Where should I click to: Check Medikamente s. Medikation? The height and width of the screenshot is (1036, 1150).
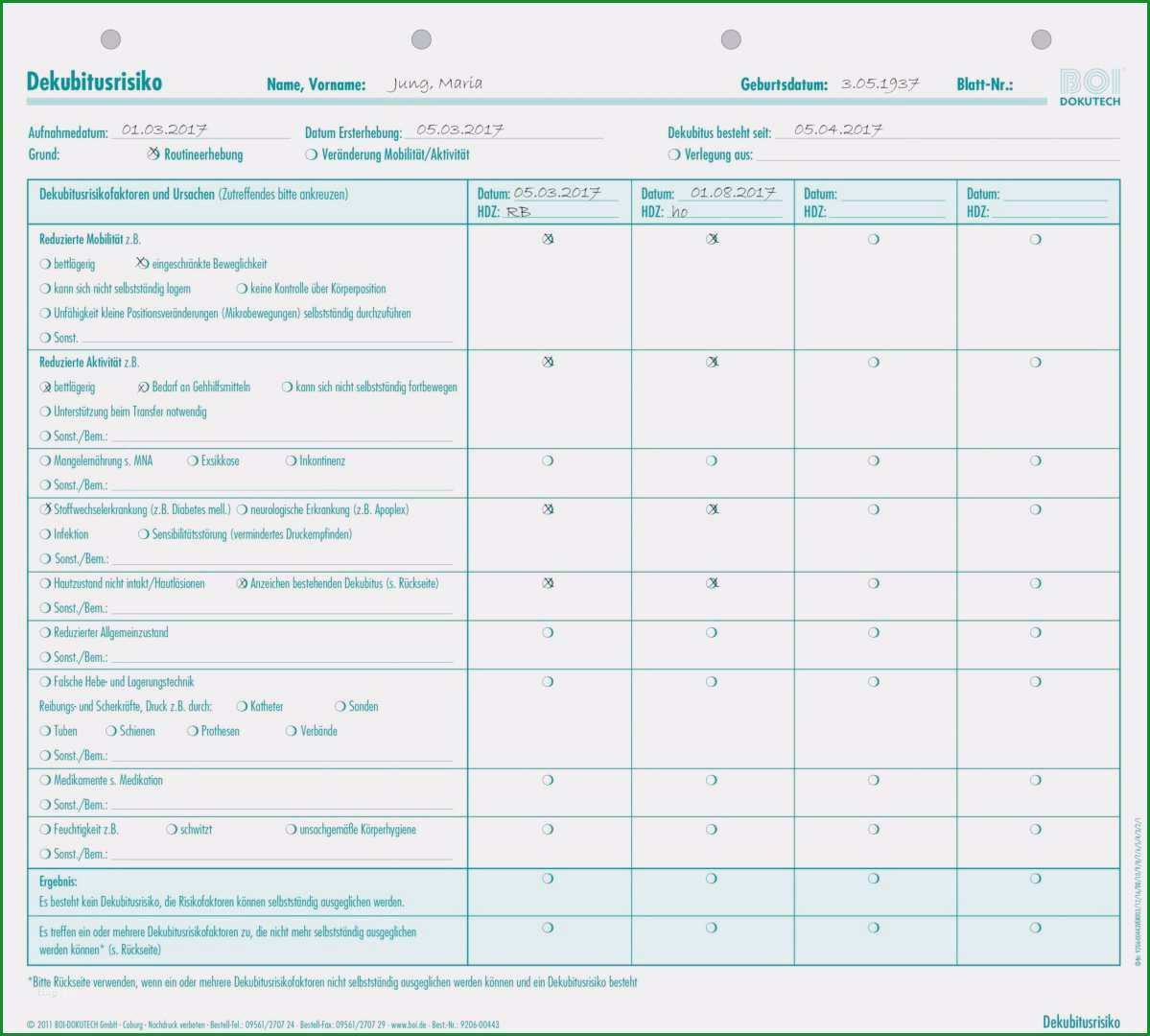[45, 780]
